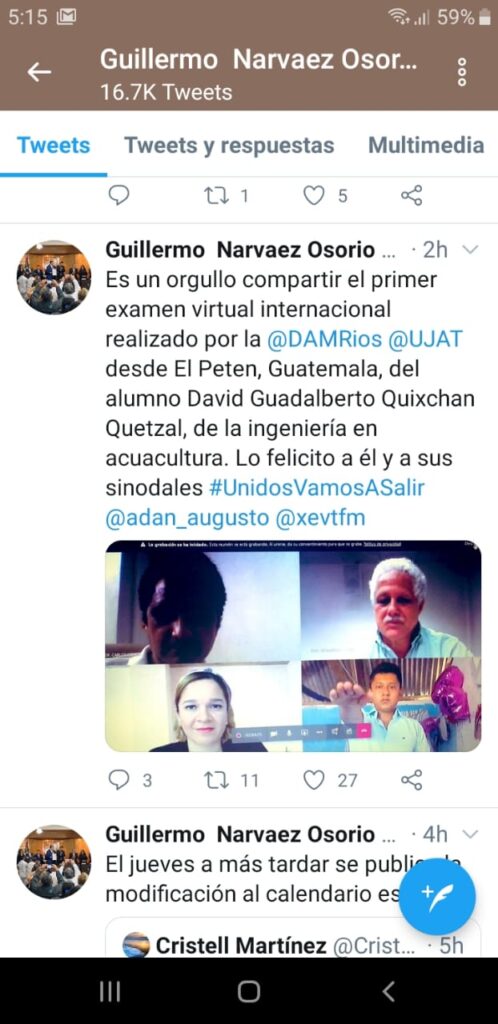Tap the back arrow in header
498x1024 pixels.
tap(39, 72)
